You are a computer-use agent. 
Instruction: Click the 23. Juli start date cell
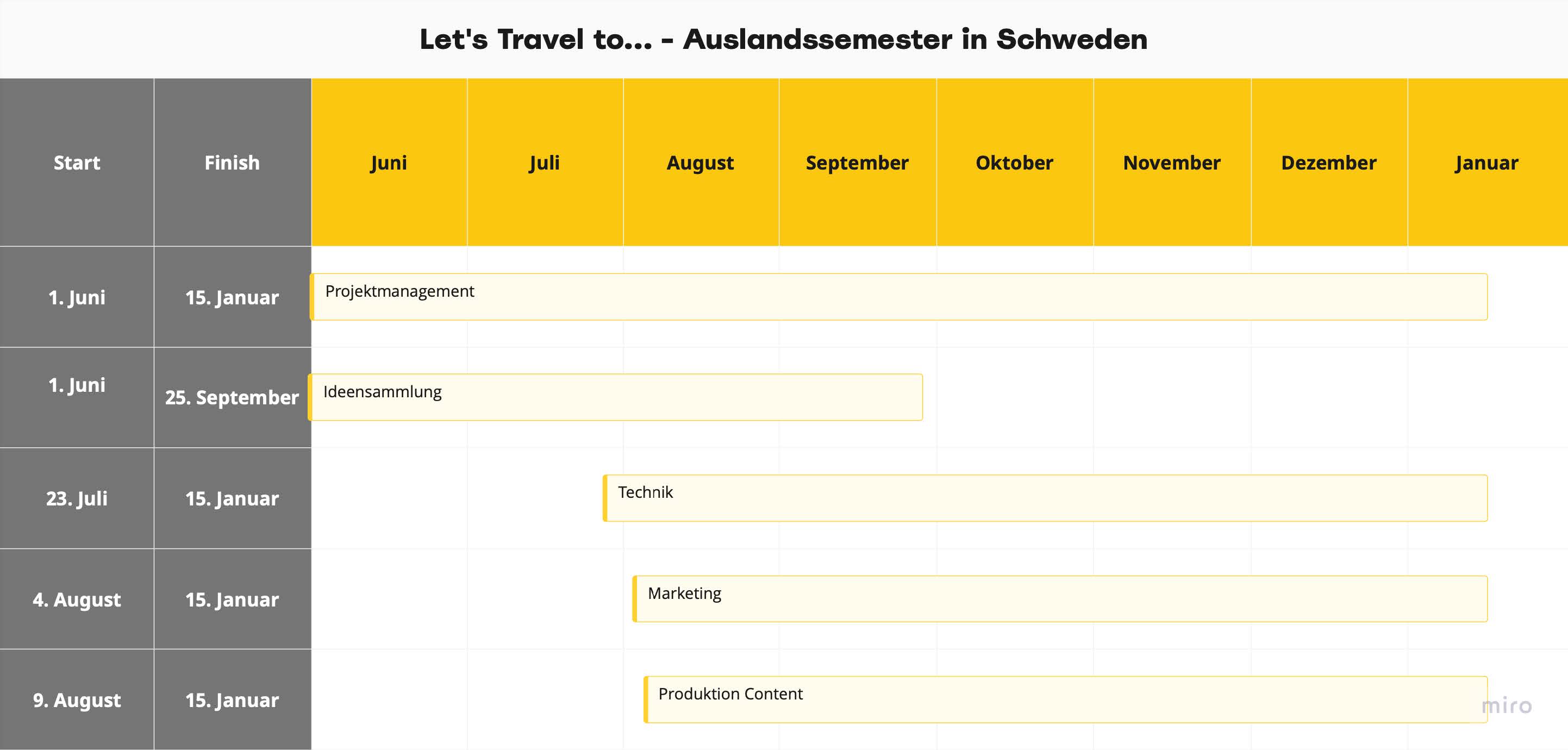point(77,496)
